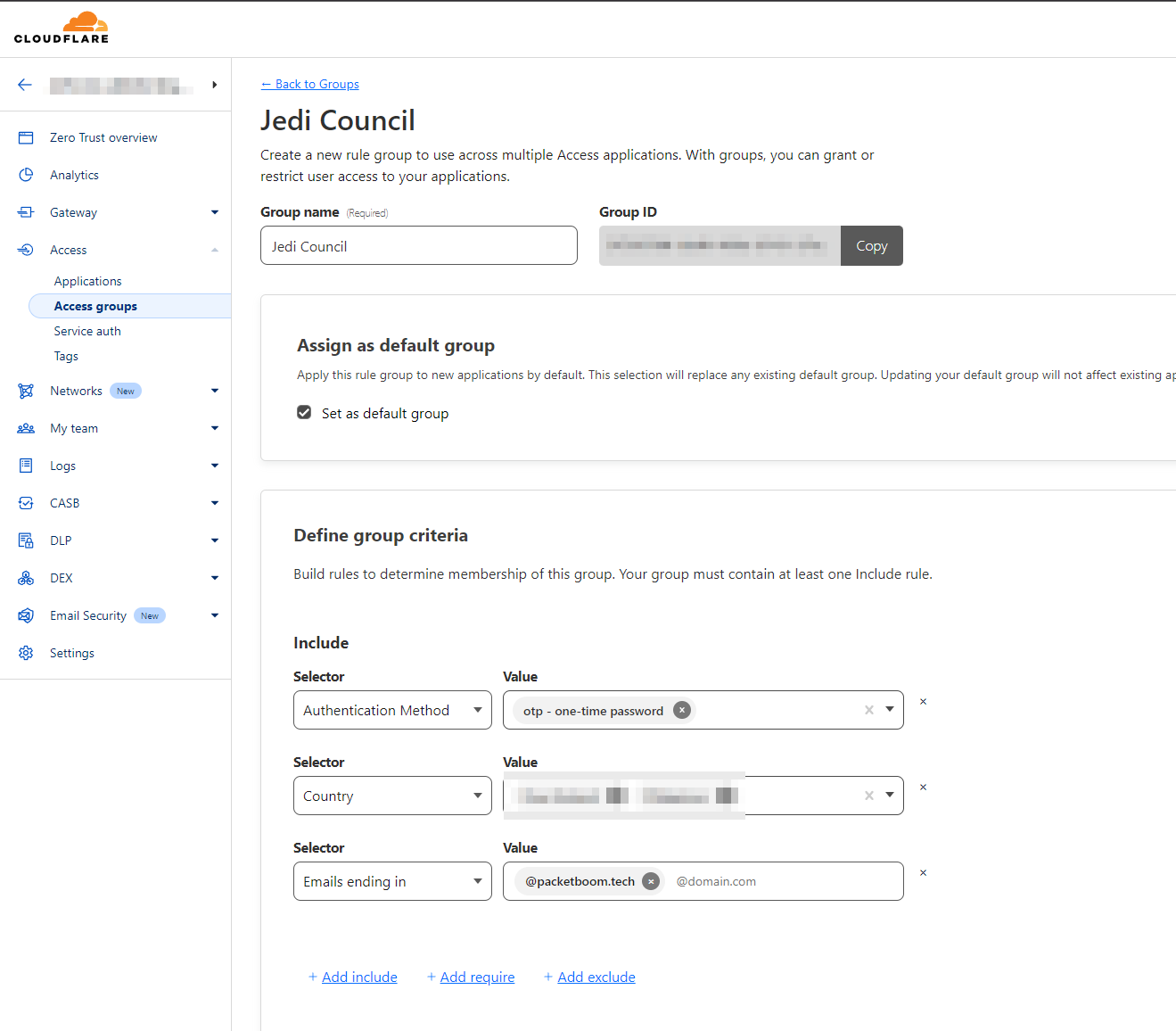Open Applications under Access
Viewport: 1176px width, 1031px height.
(x=87, y=282)
